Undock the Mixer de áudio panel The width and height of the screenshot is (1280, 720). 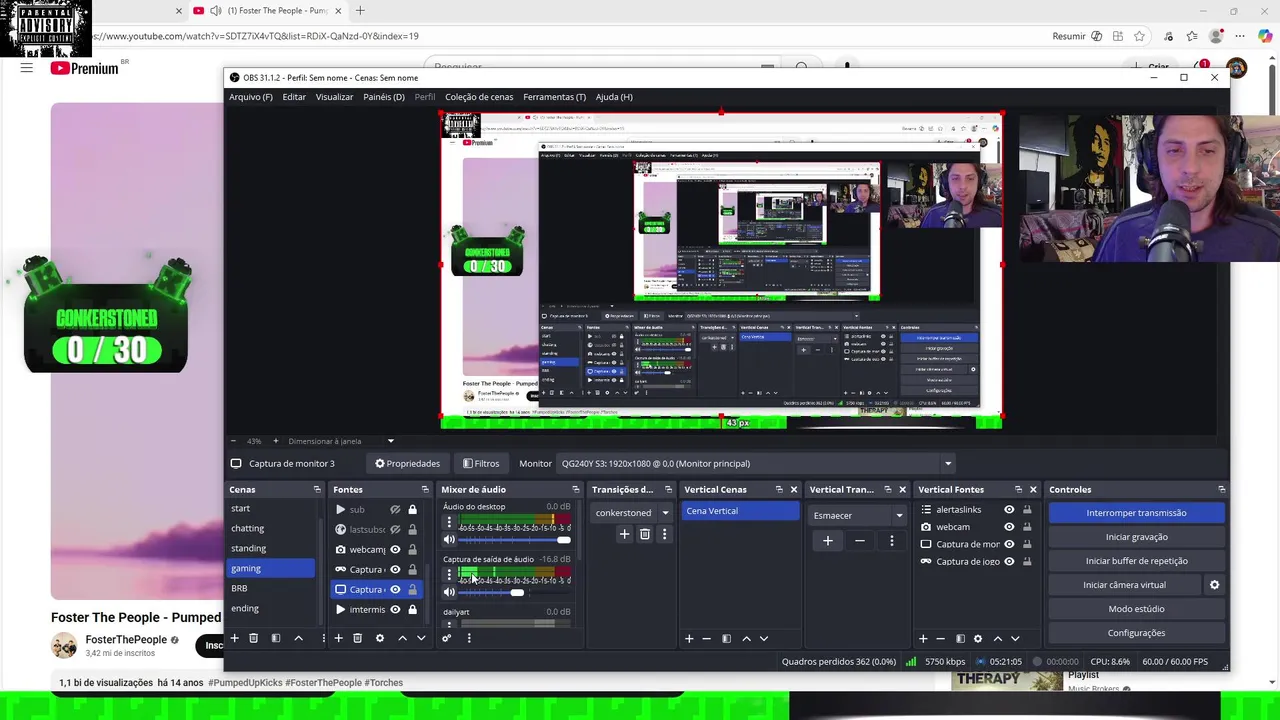tap(575, 490)
